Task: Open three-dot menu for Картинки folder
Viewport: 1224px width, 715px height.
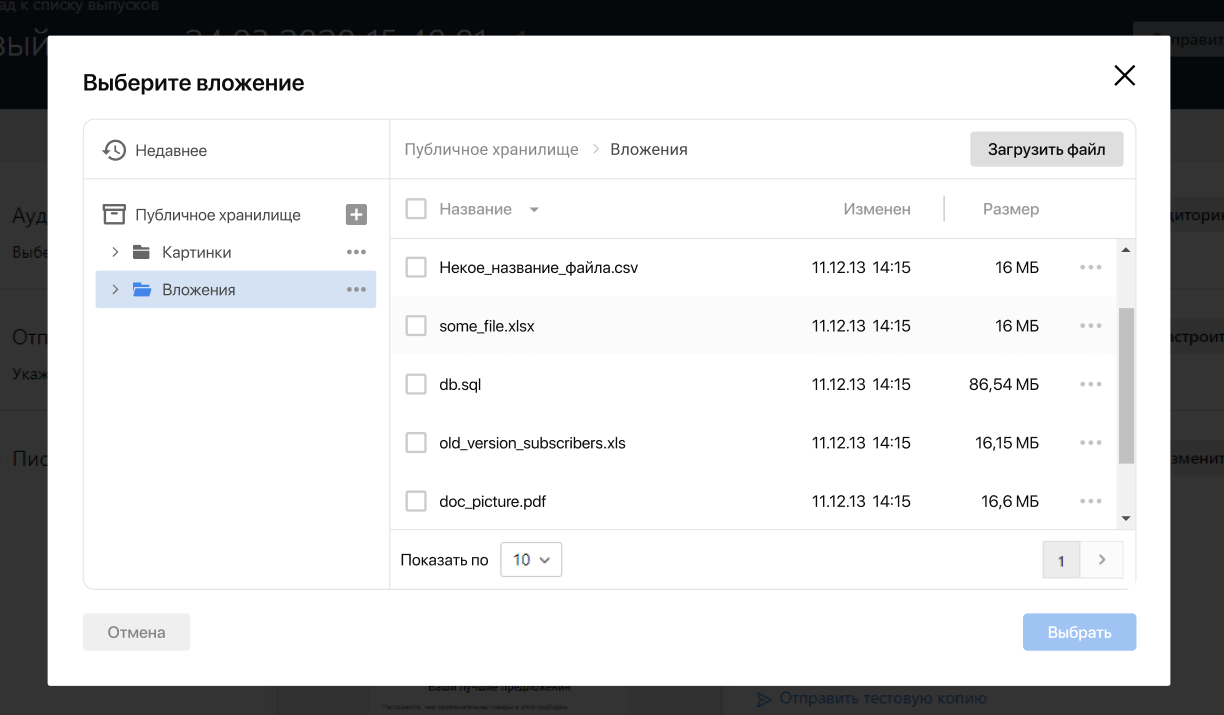Action: [356, 252]
